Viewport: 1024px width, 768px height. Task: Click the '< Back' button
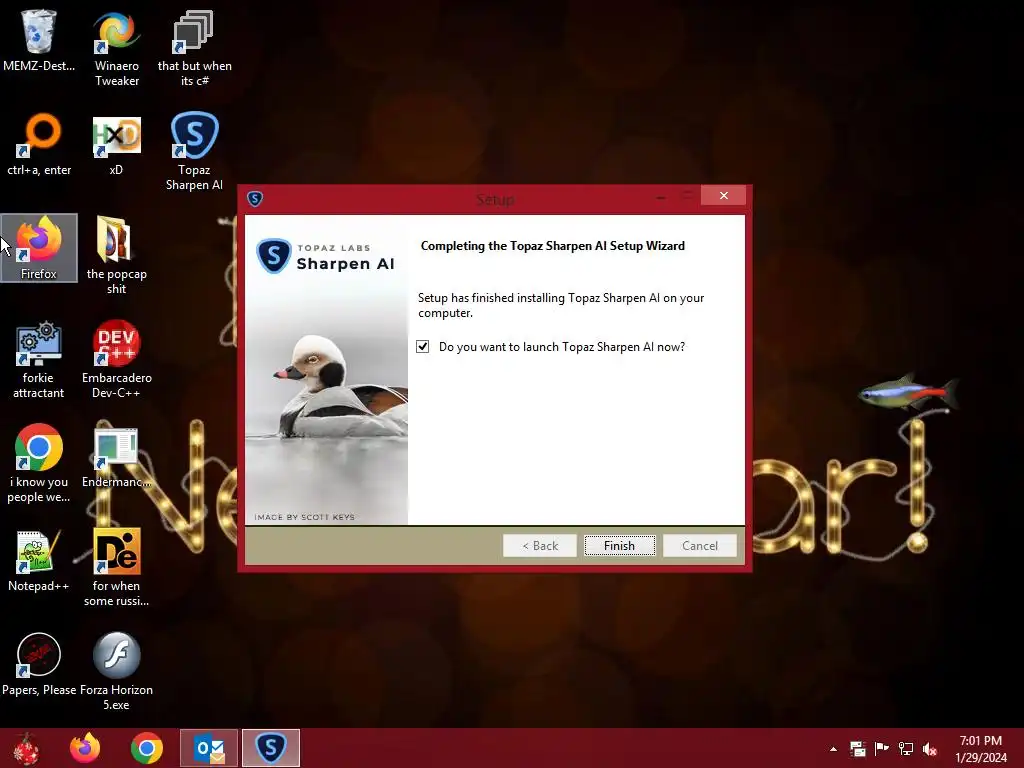[539, 546]
